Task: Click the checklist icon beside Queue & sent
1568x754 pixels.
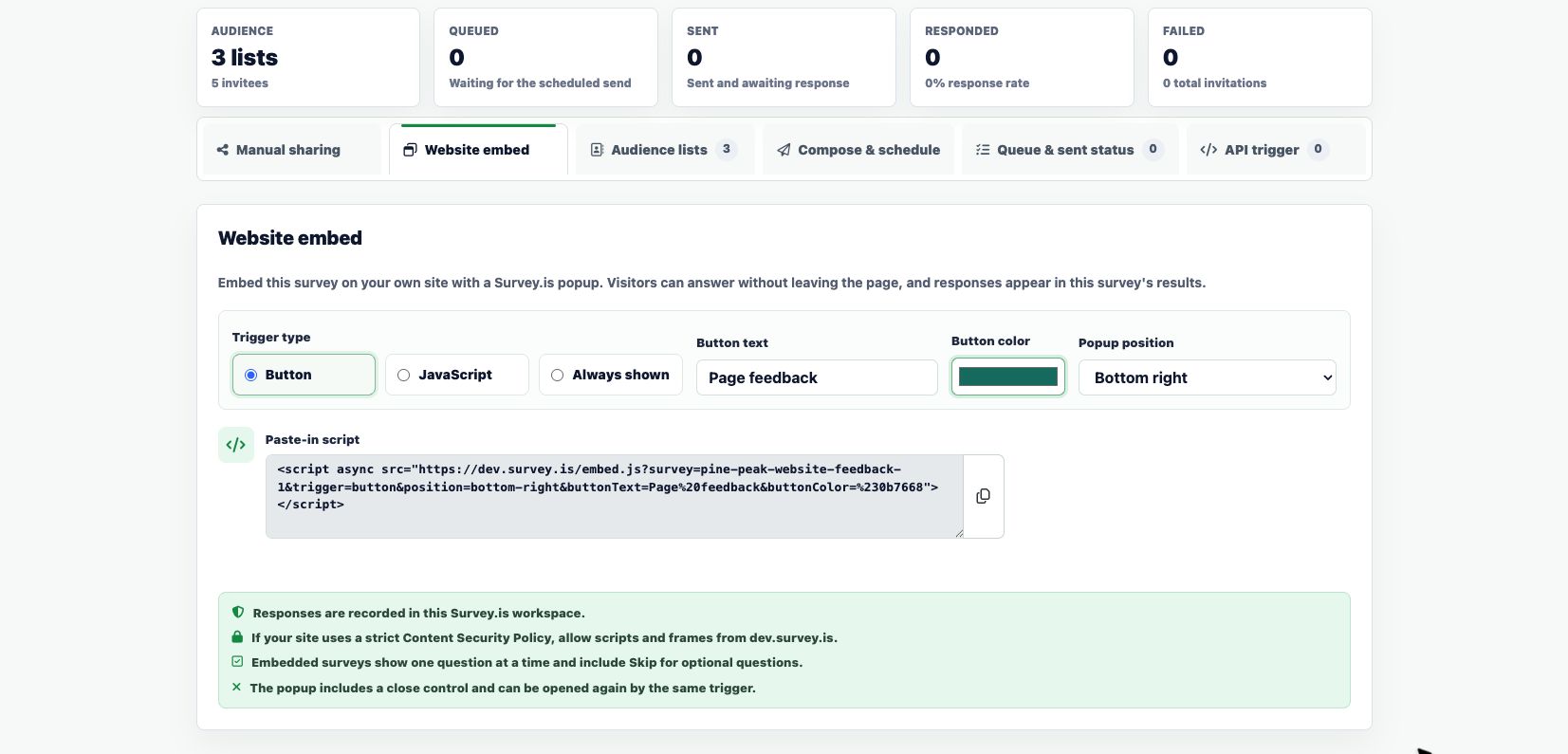Action: [x=983, y=150]
